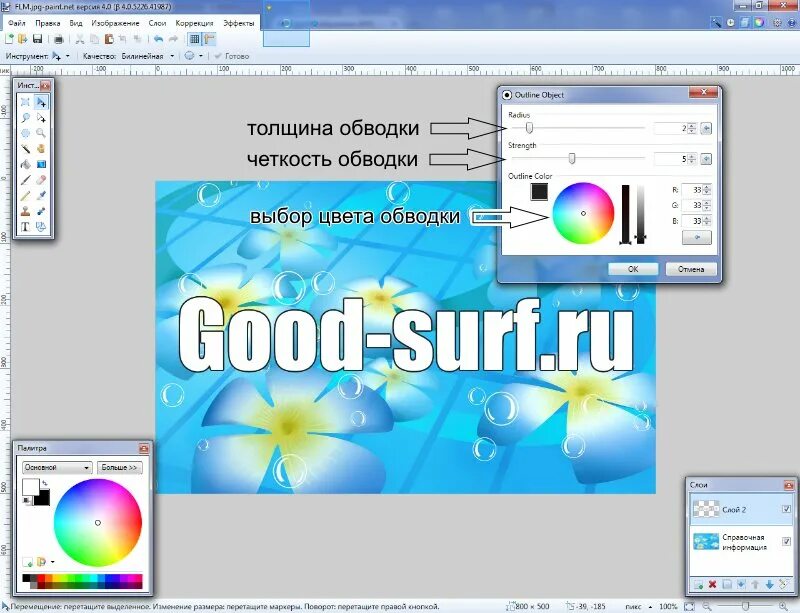This screenshot has height=613, width=800.
Task: Toggle Colors window icon at top right
Action: click(x=760, y=22)
